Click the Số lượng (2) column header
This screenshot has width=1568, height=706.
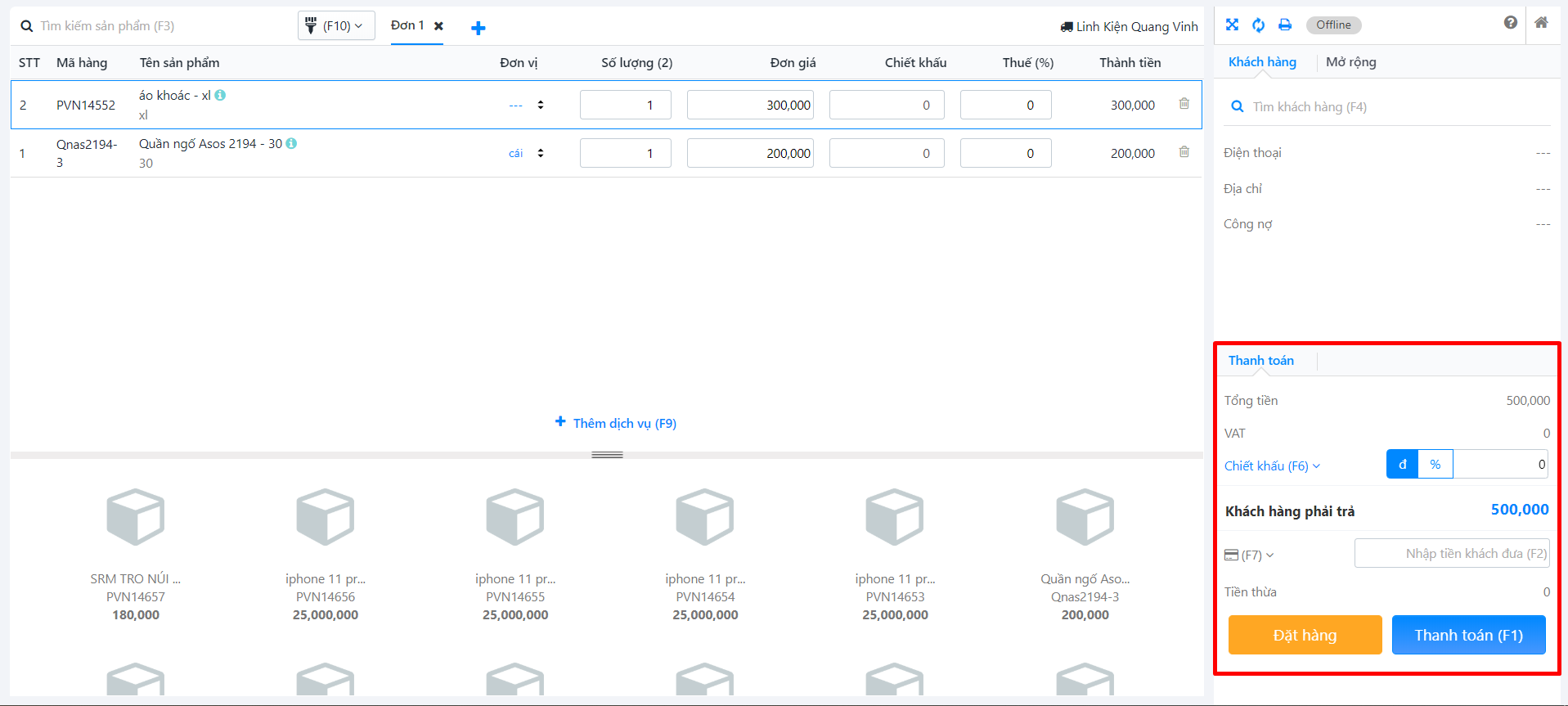[x=636, y=63]
